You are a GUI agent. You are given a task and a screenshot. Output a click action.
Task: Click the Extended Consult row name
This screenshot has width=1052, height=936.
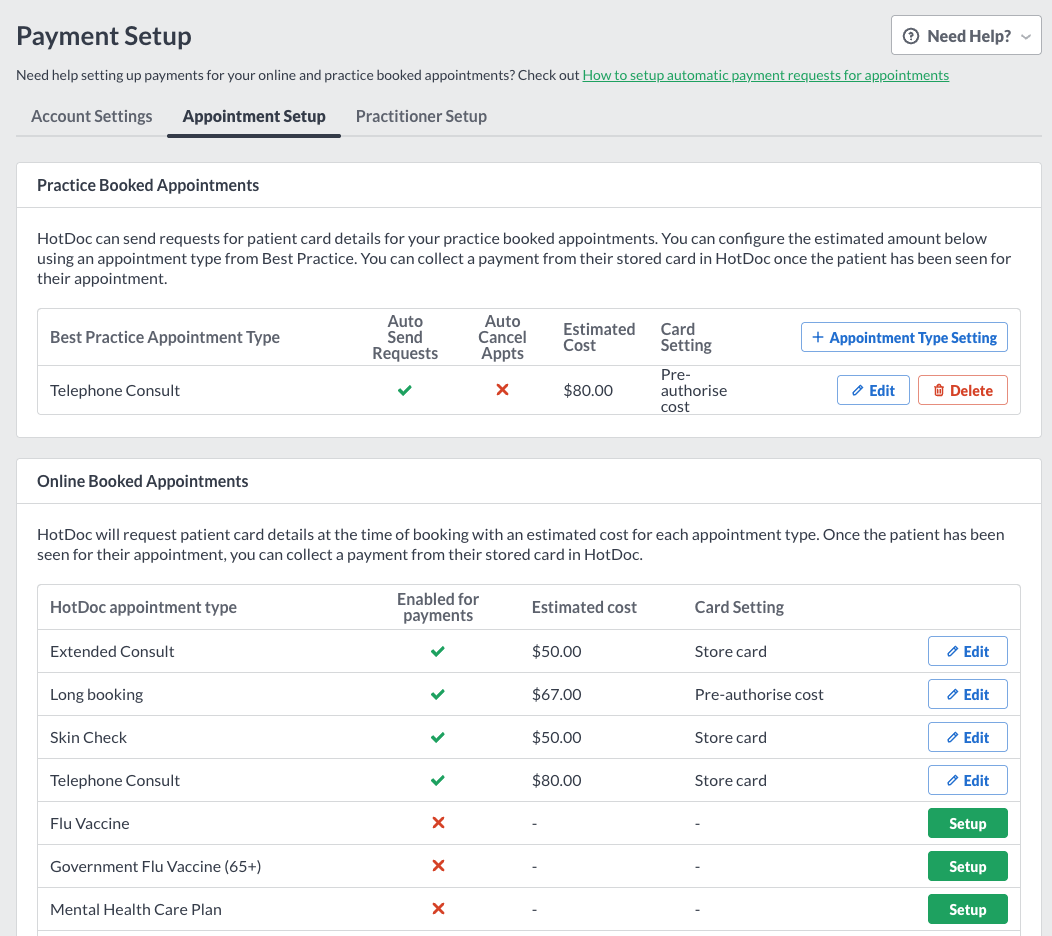[x=112, y=652]
